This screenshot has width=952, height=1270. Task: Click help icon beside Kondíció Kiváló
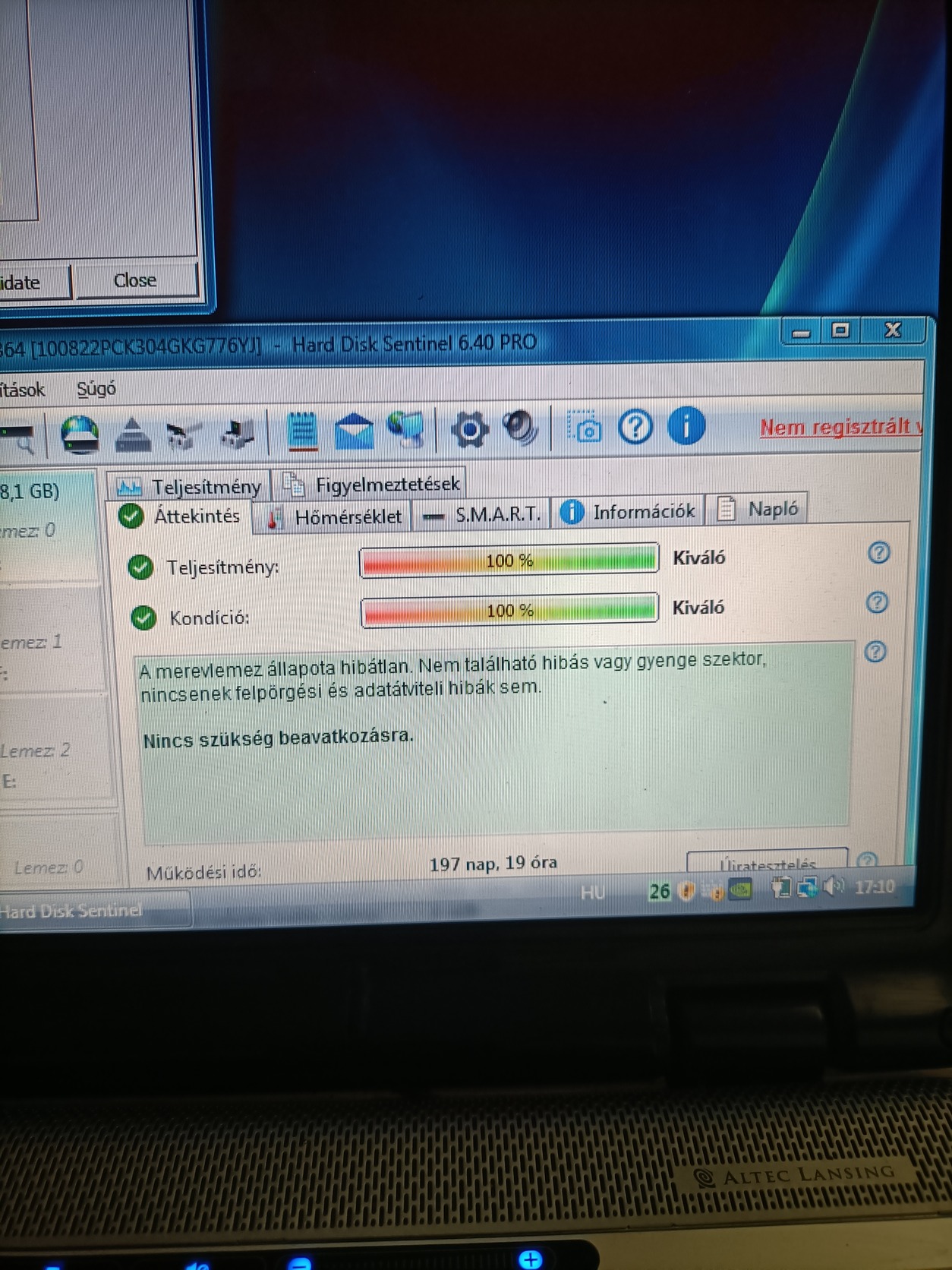877,602
